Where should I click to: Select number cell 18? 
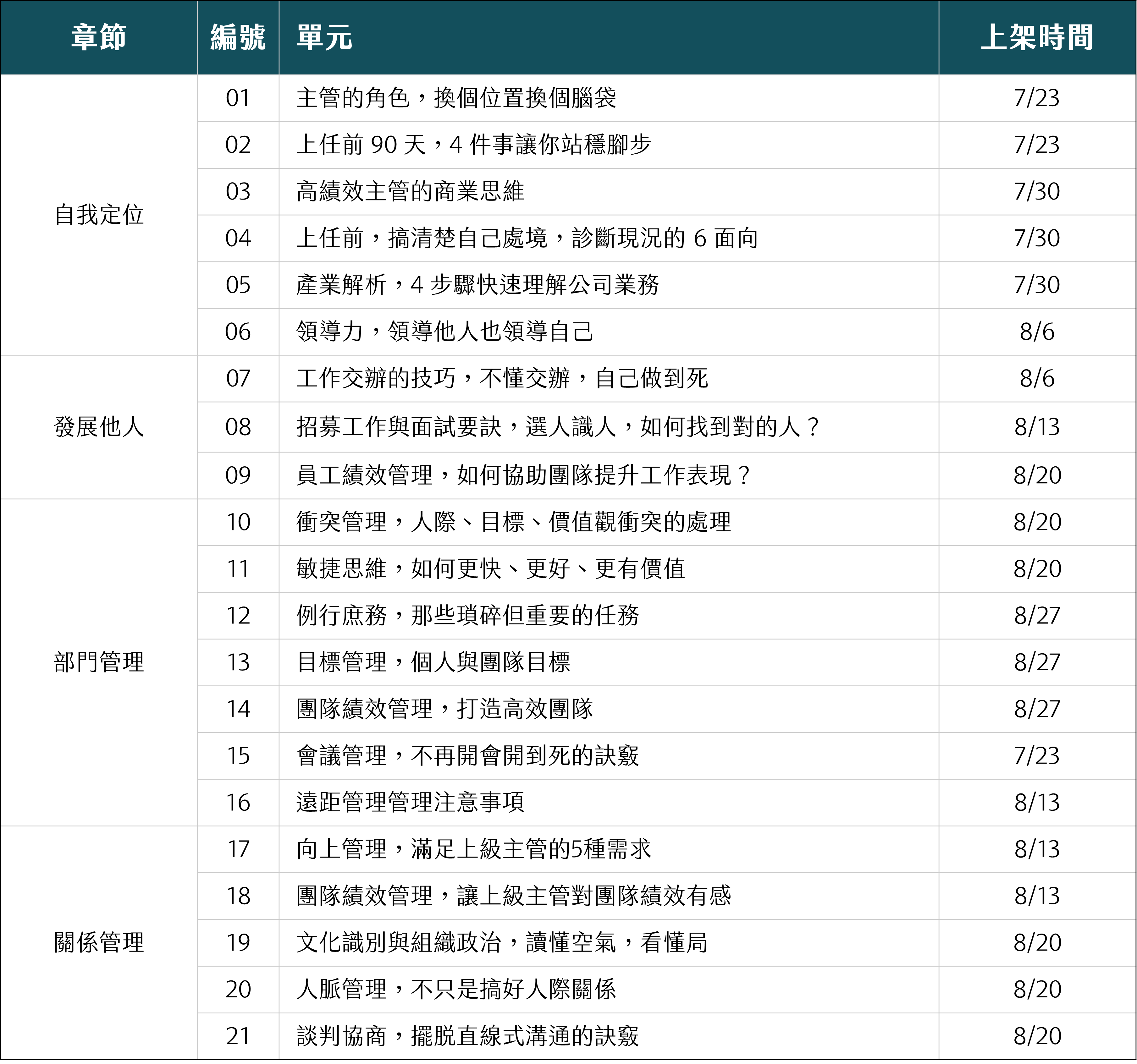[238, 897]
